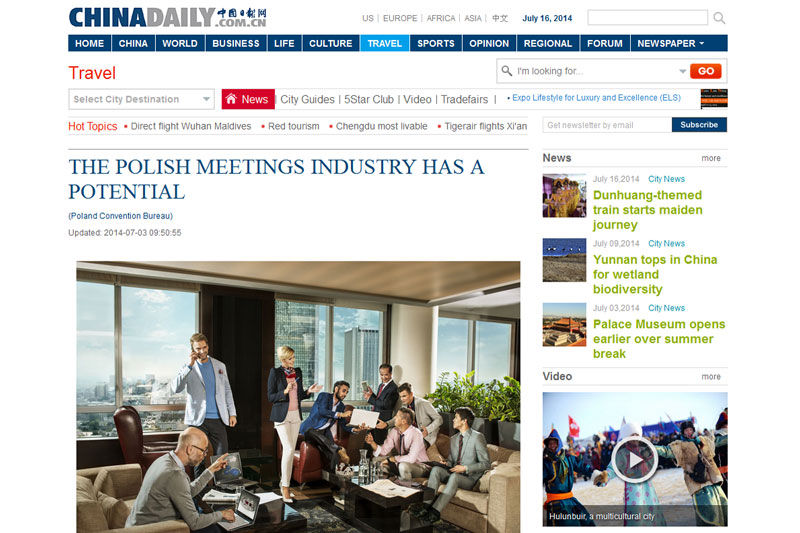The image size is (800, 533).
Task: Click the Palace Museum thumbnail image
Action: (564, 325)
